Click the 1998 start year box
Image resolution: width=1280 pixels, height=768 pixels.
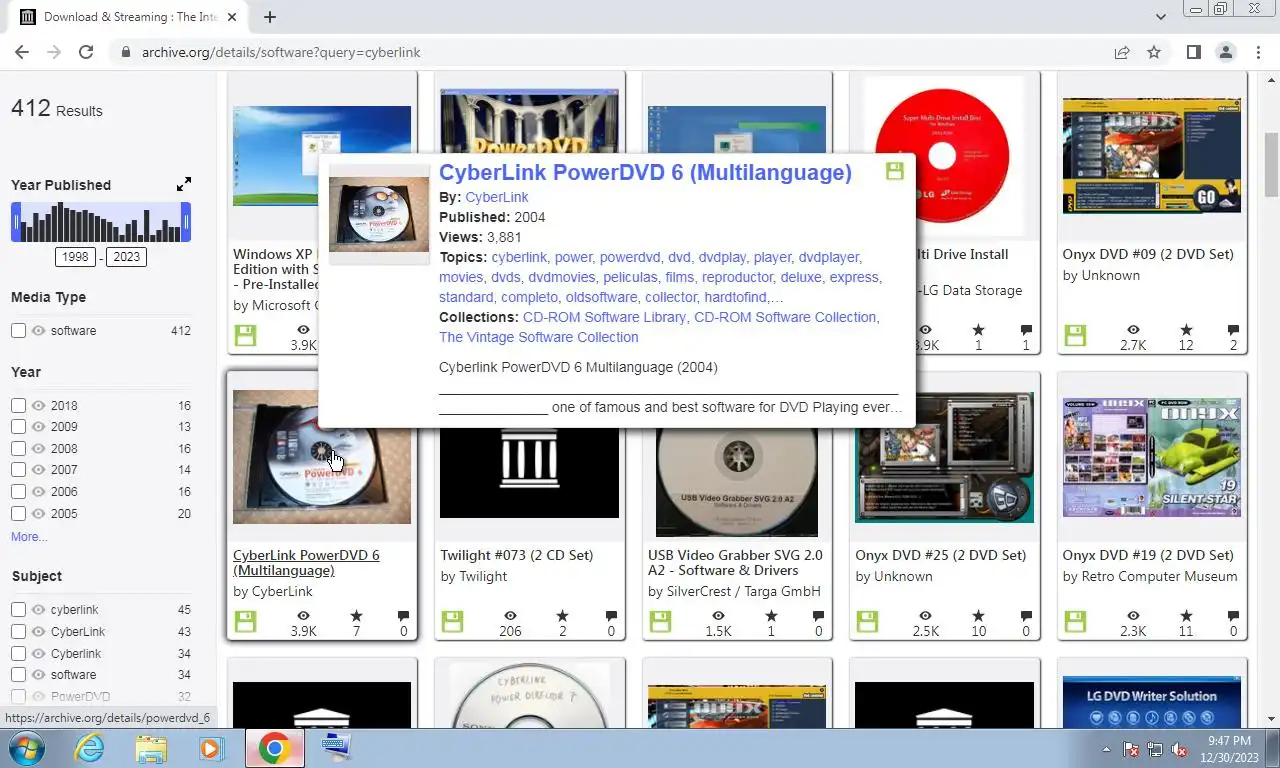pyautogui.click(x=76, y=257)
